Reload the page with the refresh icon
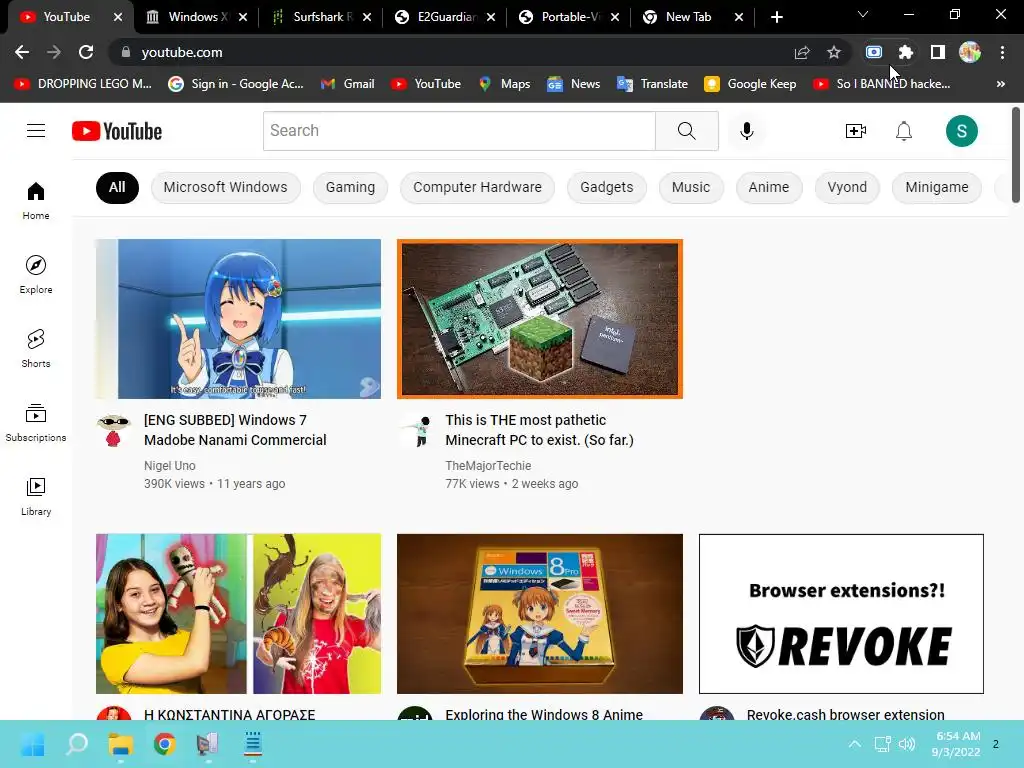The height and width of the screenshot is (768, 1024). (86, 52)
